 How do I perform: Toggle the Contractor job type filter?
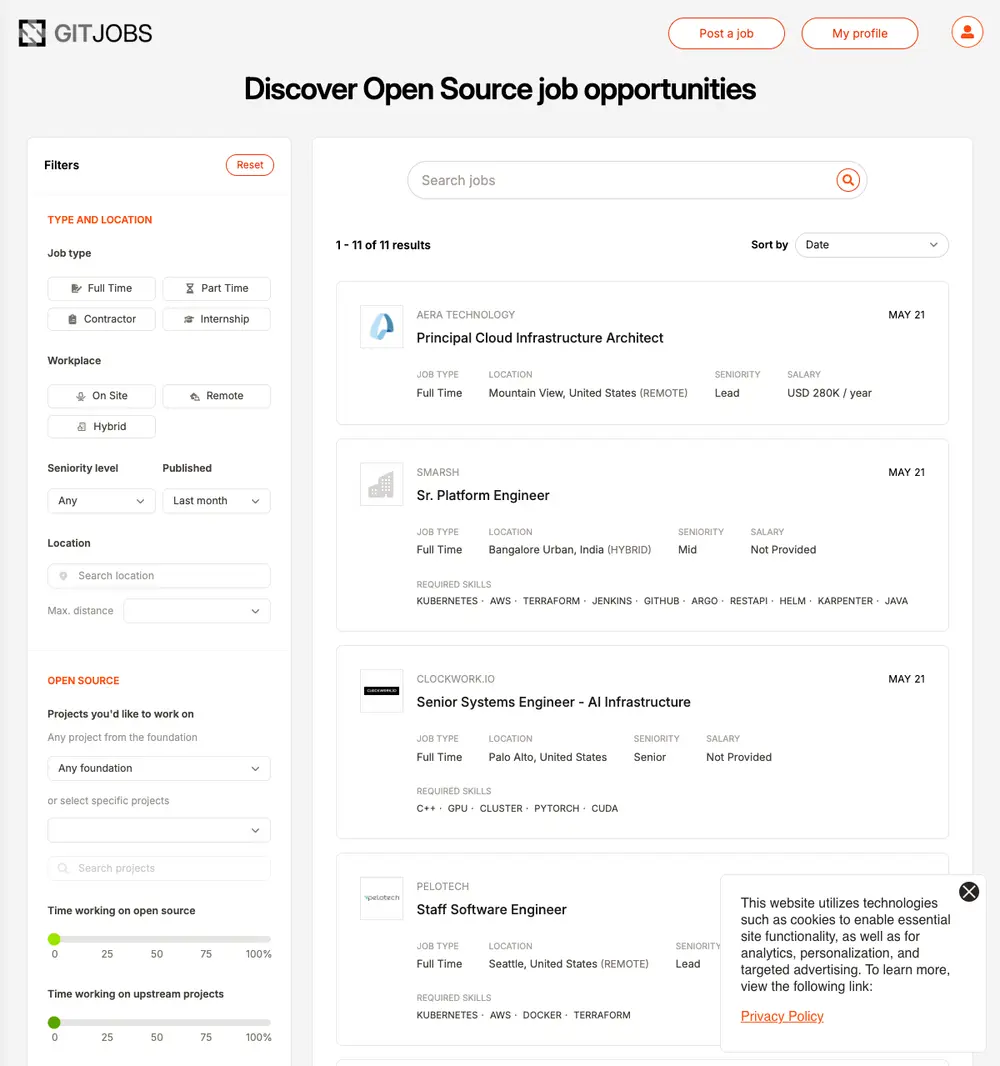coord(101,319)
